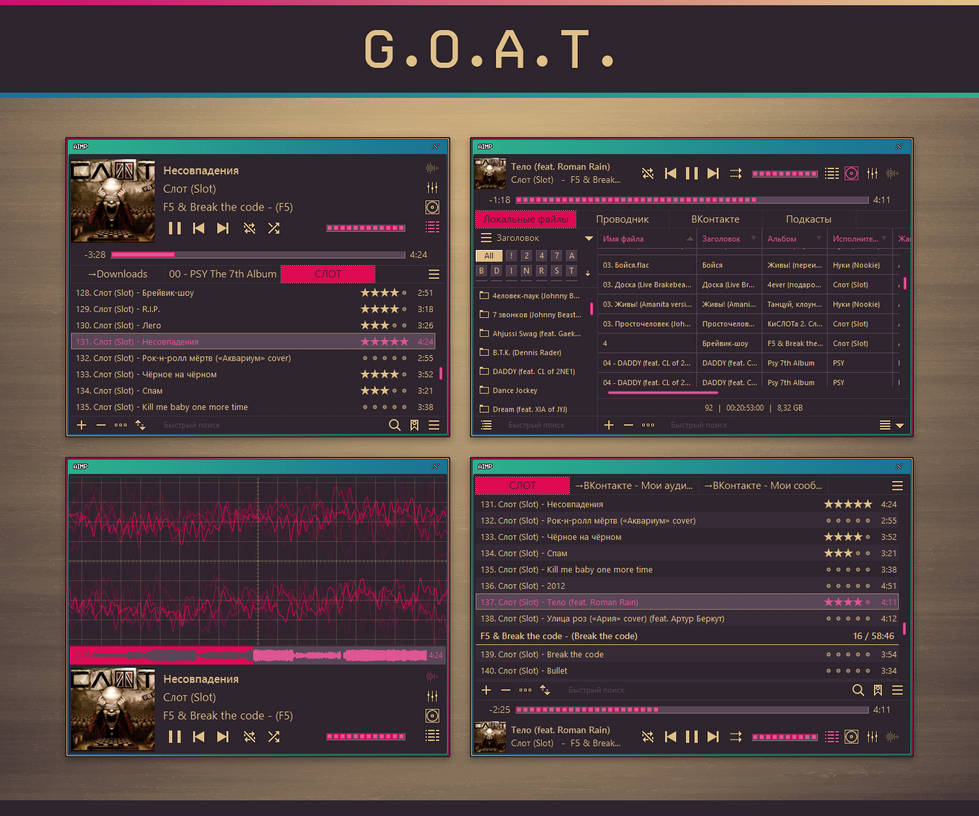Select the 03. Бойся.flac file row

point(749,265)
